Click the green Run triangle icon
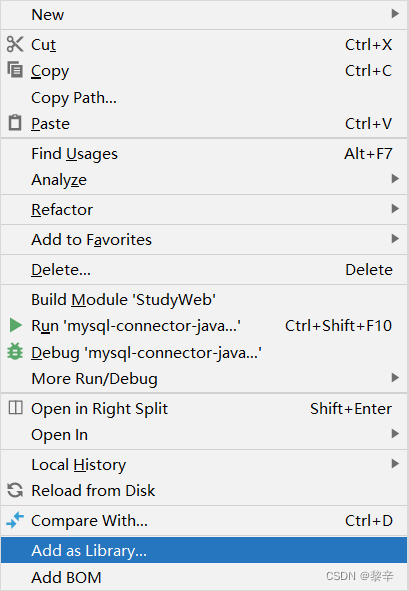409x591 pixels. tap(15, 325)
